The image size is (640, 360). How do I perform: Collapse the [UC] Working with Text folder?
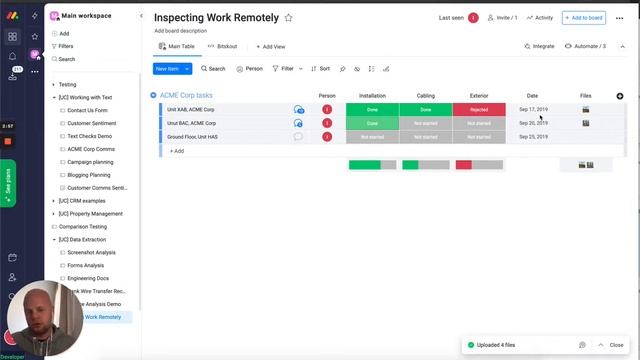(53, 98)
